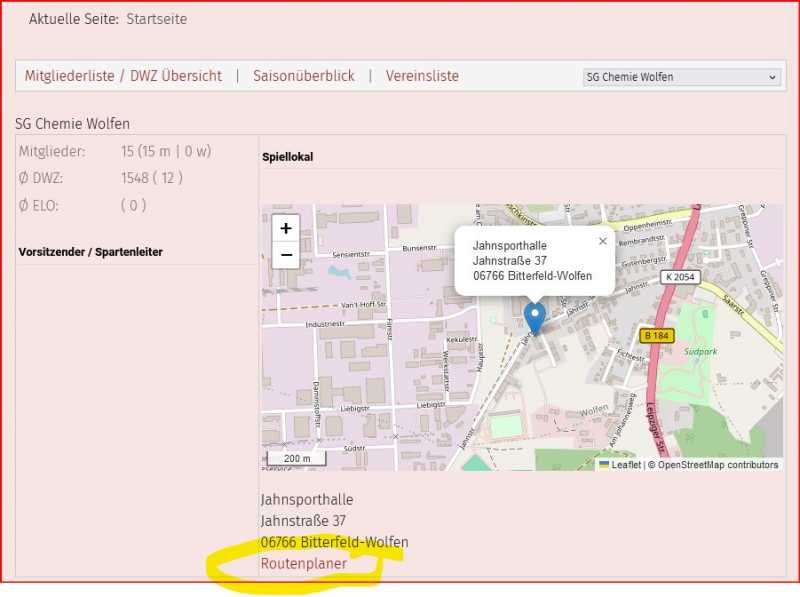Click the SG Chemie Wolfen heading
This screenshot has width=800, height=597.
pyautogui.click(x=72, y=124)
